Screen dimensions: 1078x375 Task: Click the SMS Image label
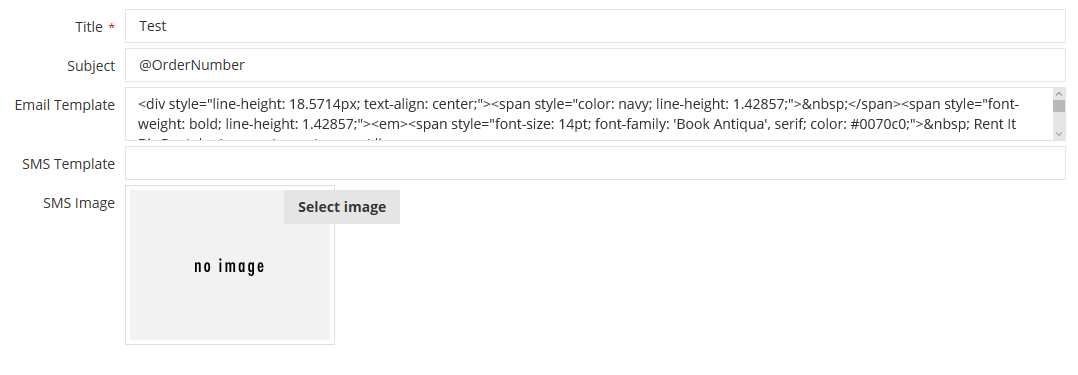click(78, 203)
